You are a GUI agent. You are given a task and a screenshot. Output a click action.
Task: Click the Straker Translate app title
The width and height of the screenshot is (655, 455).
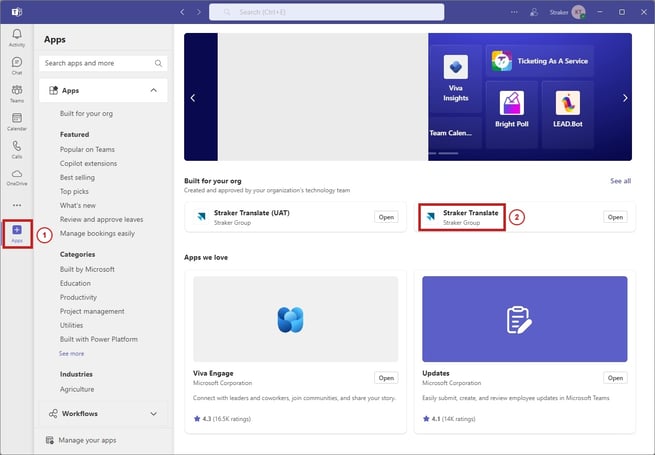point(470,213)
